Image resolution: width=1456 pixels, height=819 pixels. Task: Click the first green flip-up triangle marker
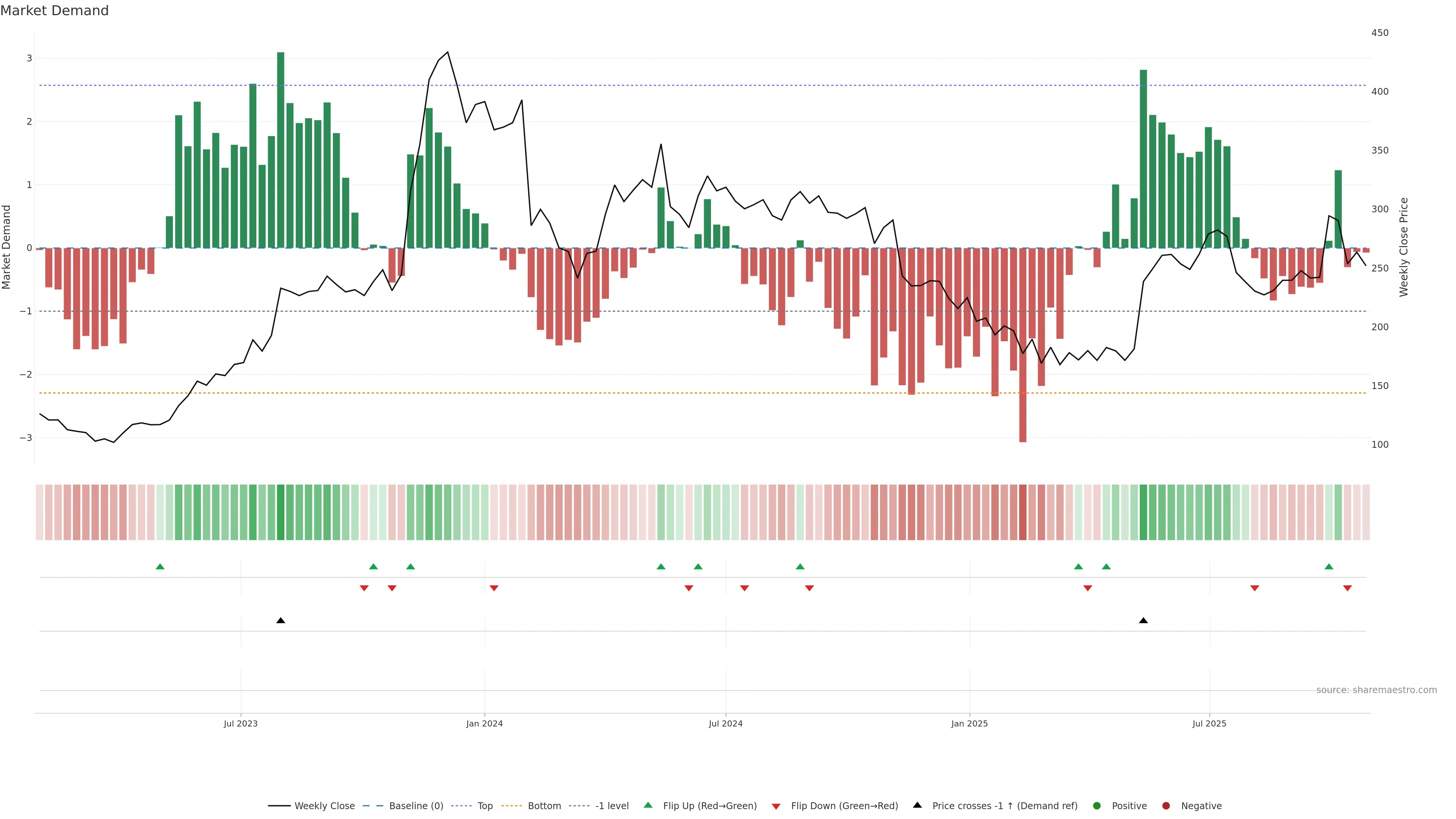coord(160,566)
